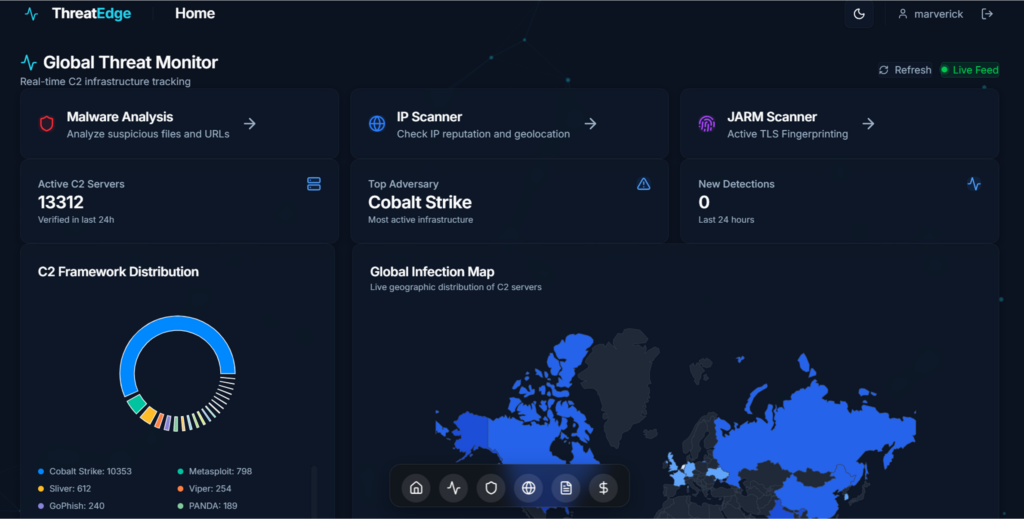Click the Viper: 254 legend entry
1024x519 pixels.
204,488
